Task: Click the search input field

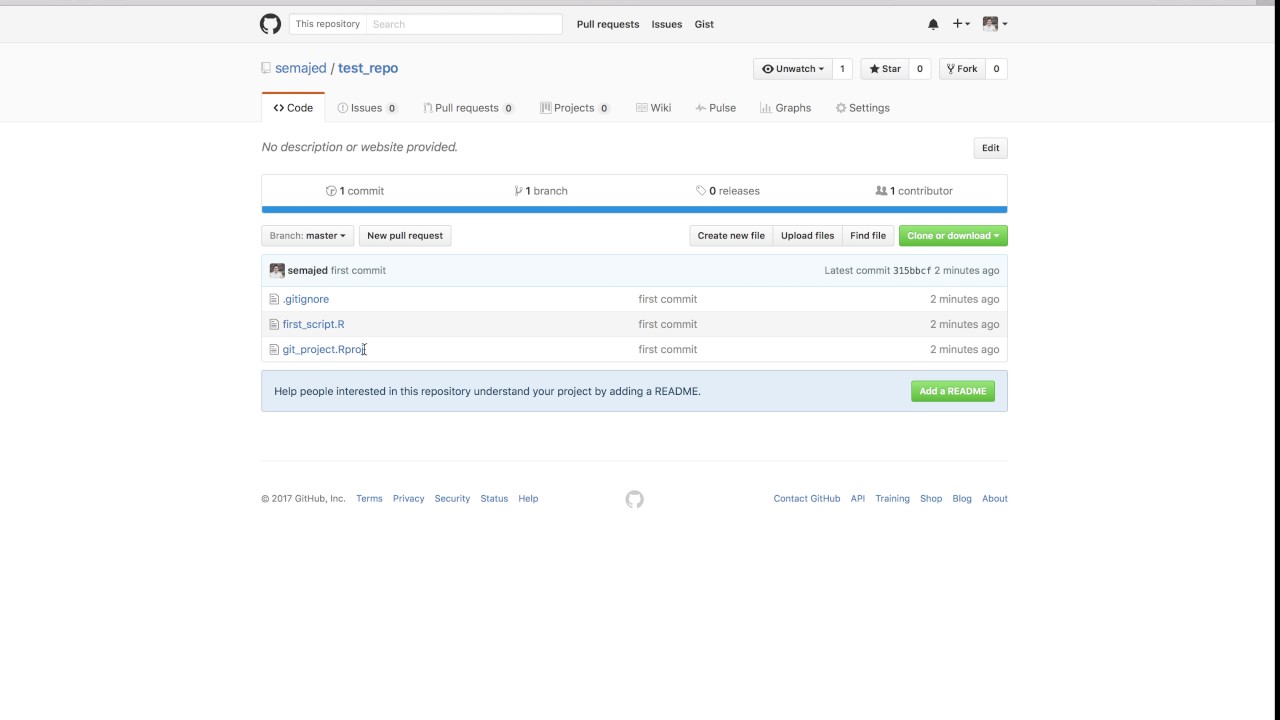Action: (464, 24)
